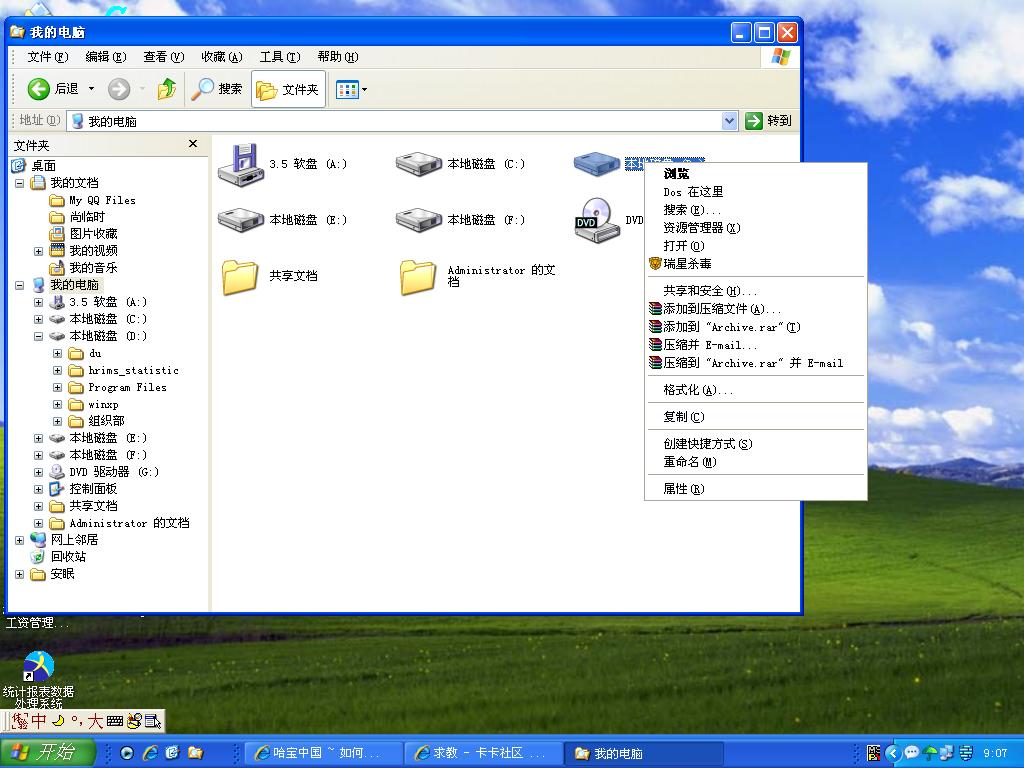This screenshot has width=1024, height=768.
Task: Select 桌面 in folder tree
Action: tap(43, 166)
